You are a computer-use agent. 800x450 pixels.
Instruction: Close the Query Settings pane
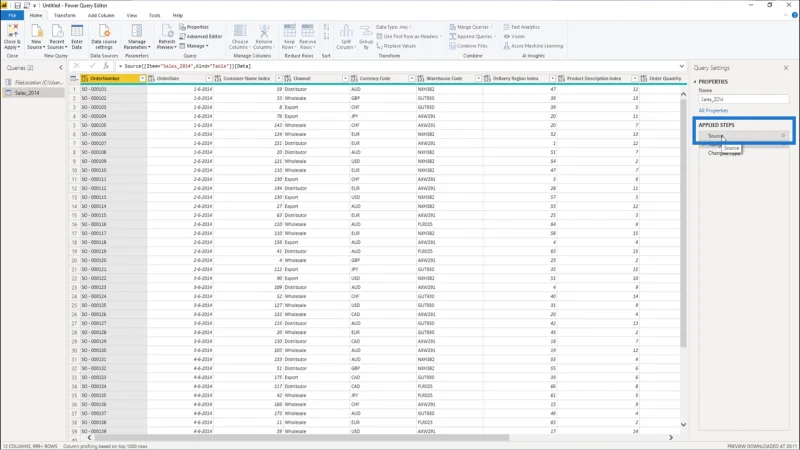click(x=786, y=67)
